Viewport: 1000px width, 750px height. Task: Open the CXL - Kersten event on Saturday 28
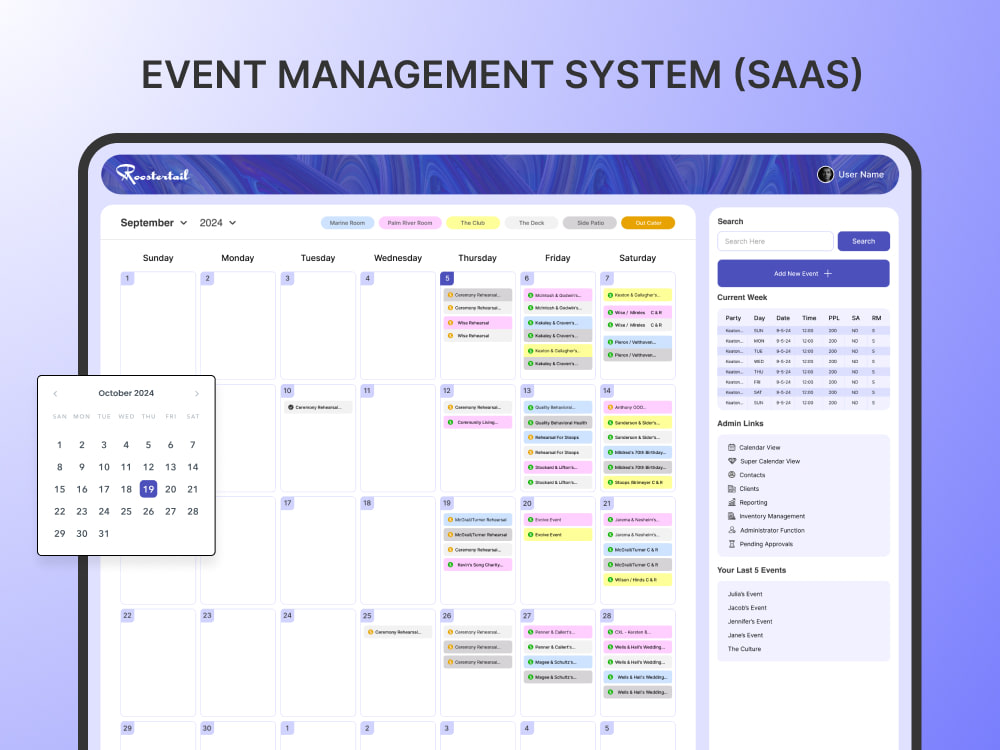(638, 632)
